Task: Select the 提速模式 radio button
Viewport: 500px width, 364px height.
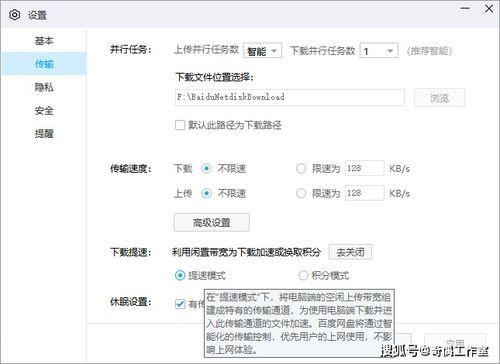Action: pyautogui.click(x=180, y=275)
